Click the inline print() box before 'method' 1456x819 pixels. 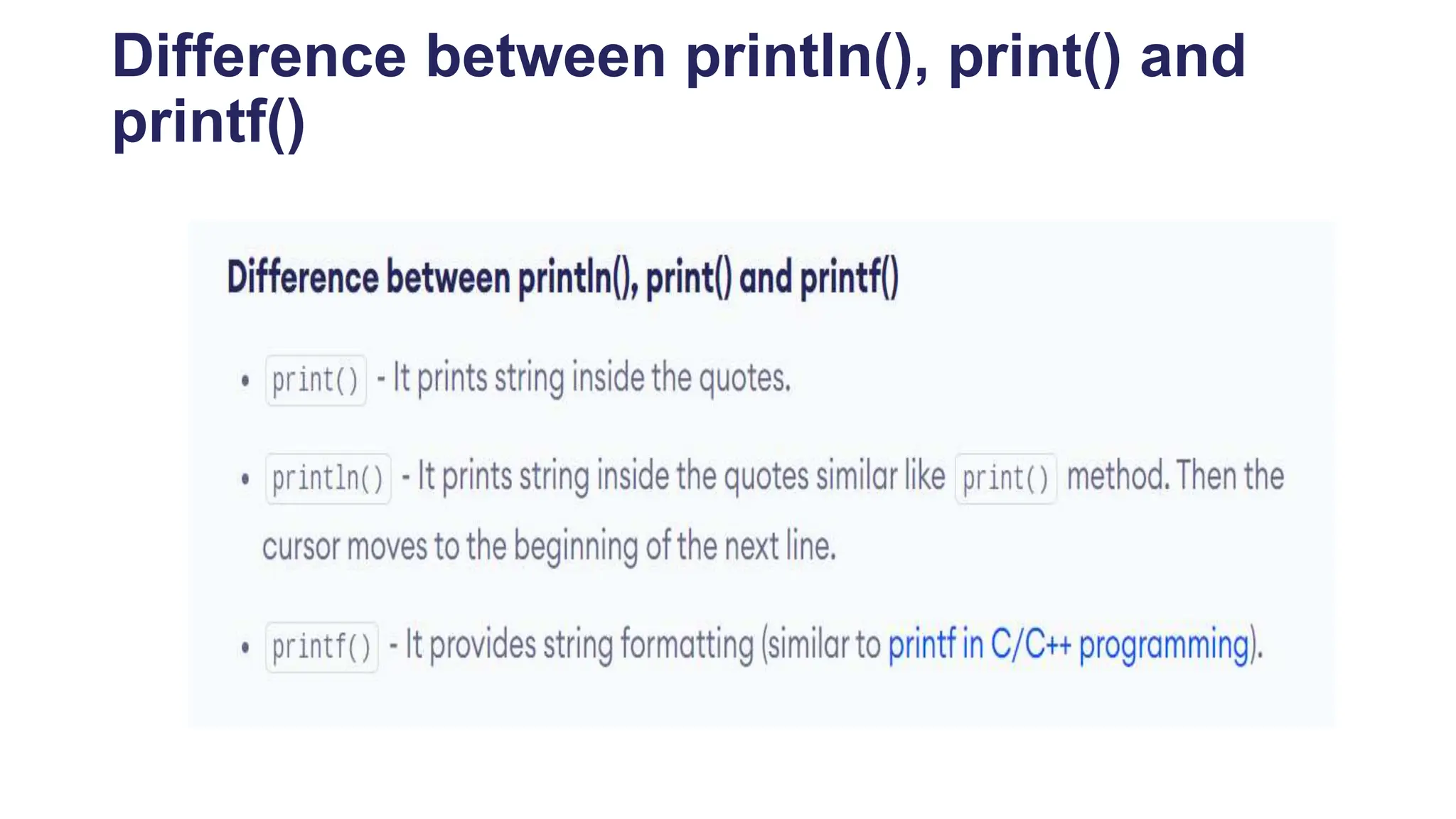(x=1006, y=478)
